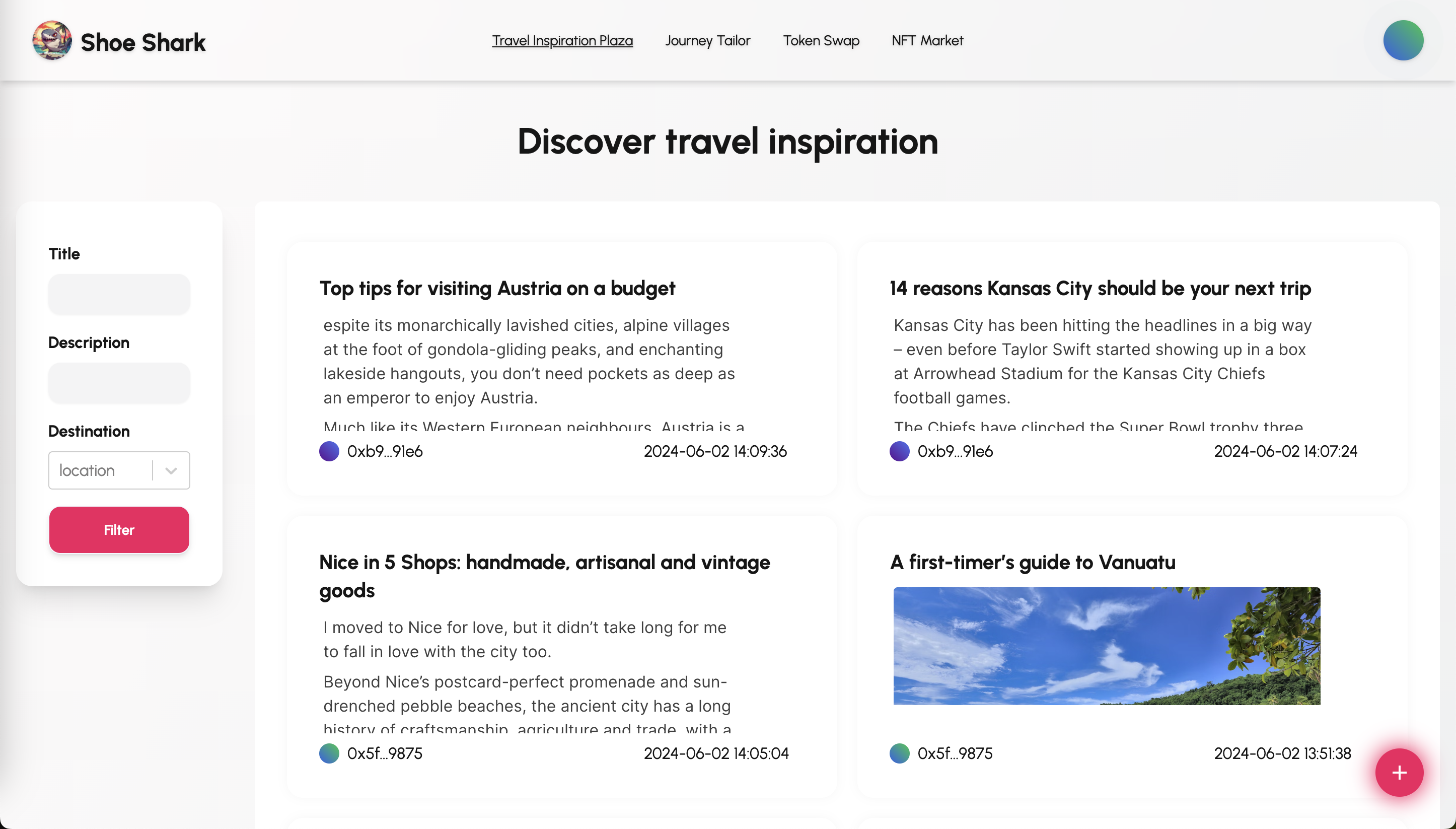Click author avatar on the Kansas City post
Screen dimensions: 1456x829
coord(899,451)
